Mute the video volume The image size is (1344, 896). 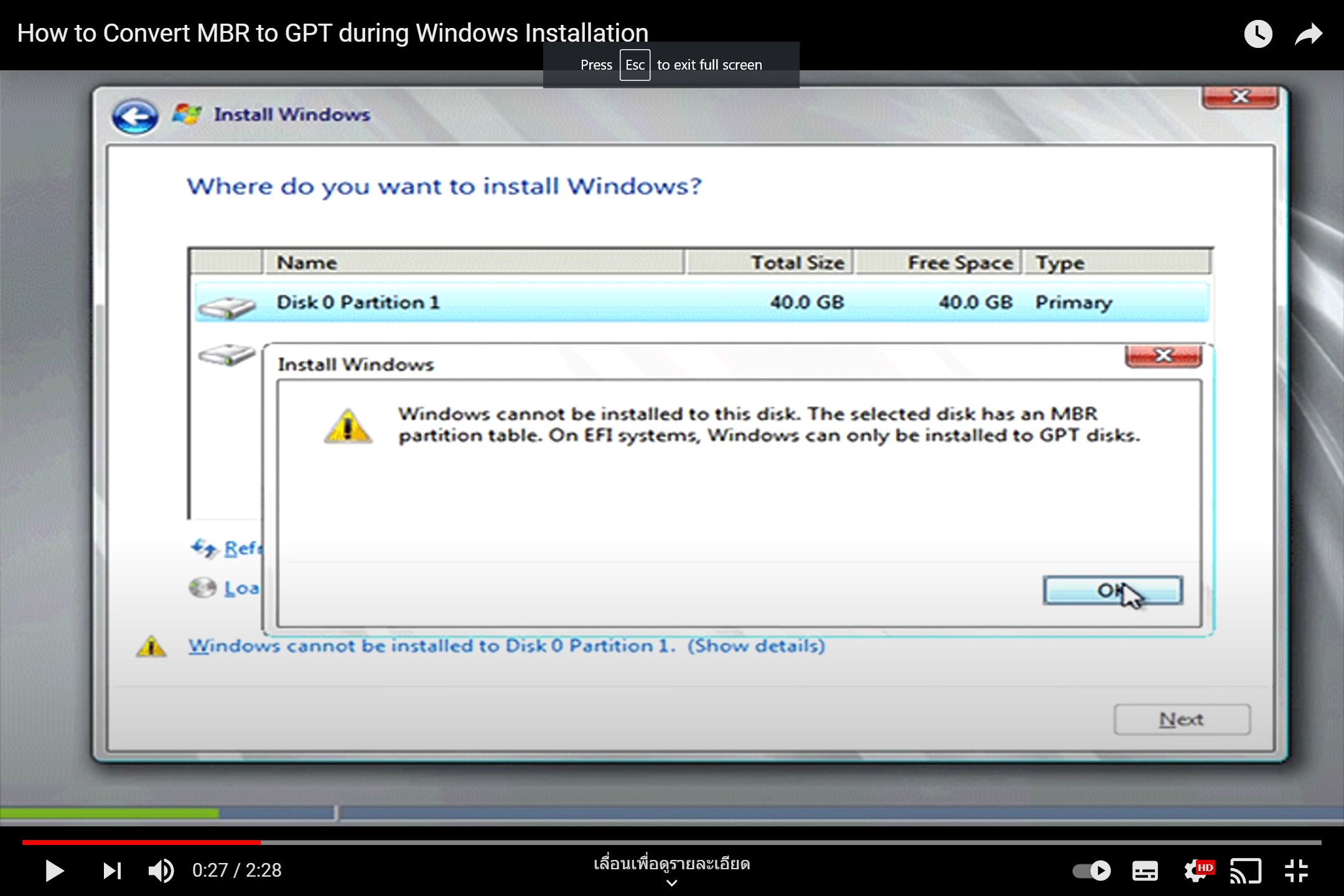[161, 870]
